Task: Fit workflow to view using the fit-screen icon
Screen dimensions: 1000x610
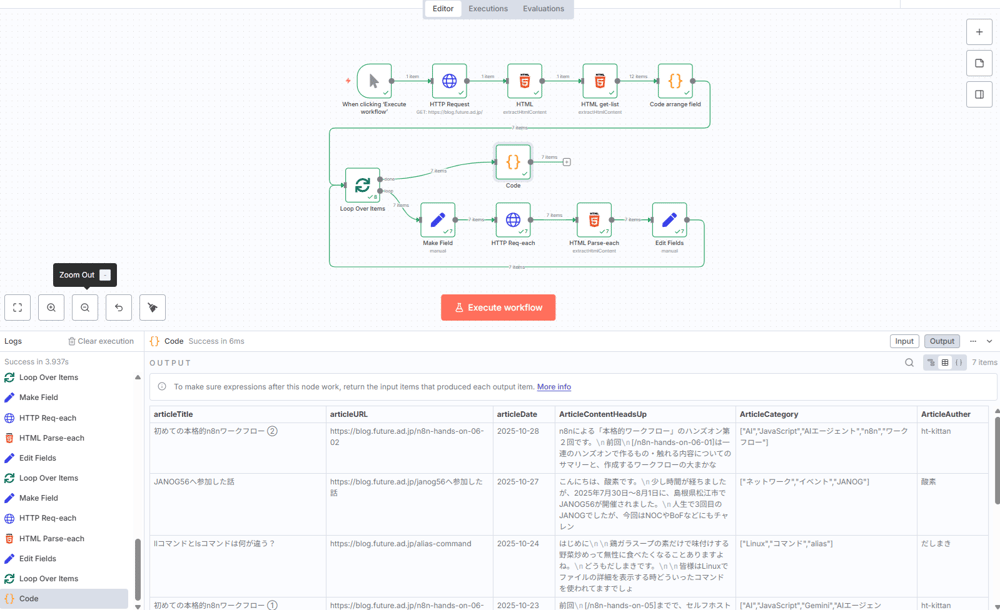Action: coord(18,308)
